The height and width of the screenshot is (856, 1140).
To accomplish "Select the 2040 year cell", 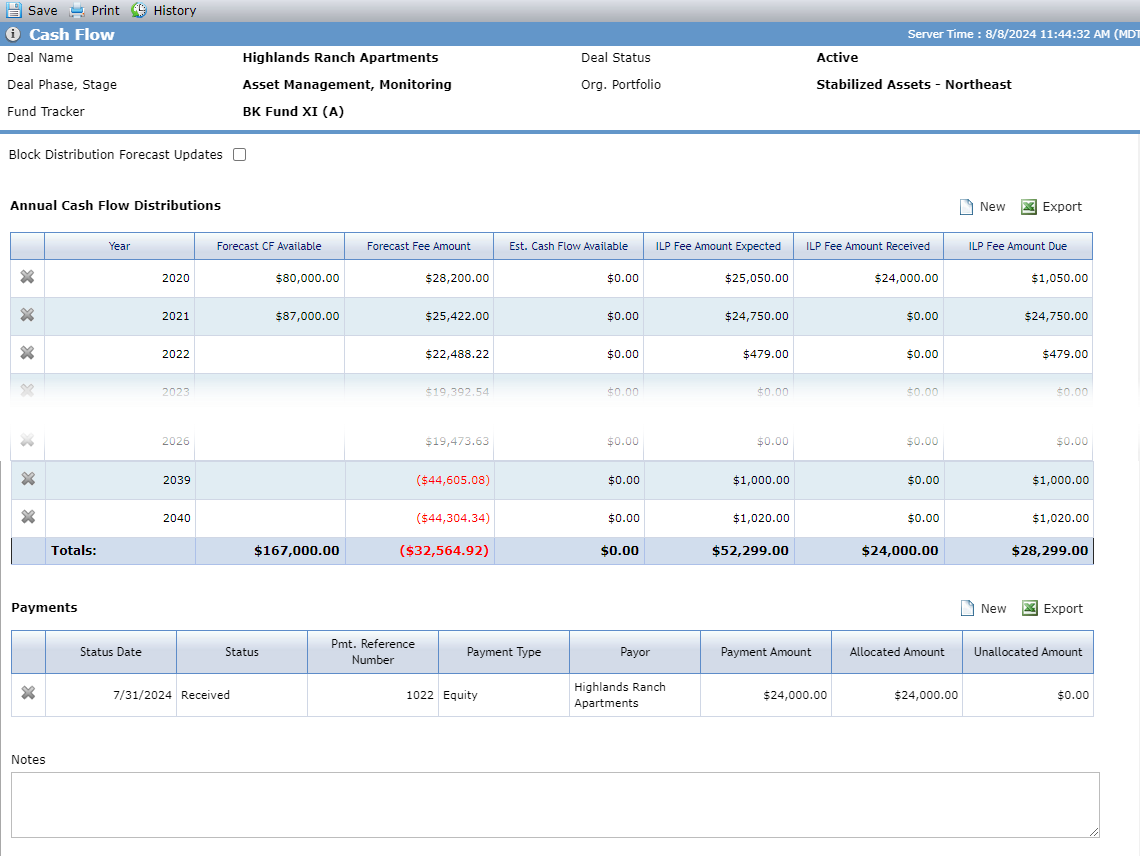I will (120, 518).
